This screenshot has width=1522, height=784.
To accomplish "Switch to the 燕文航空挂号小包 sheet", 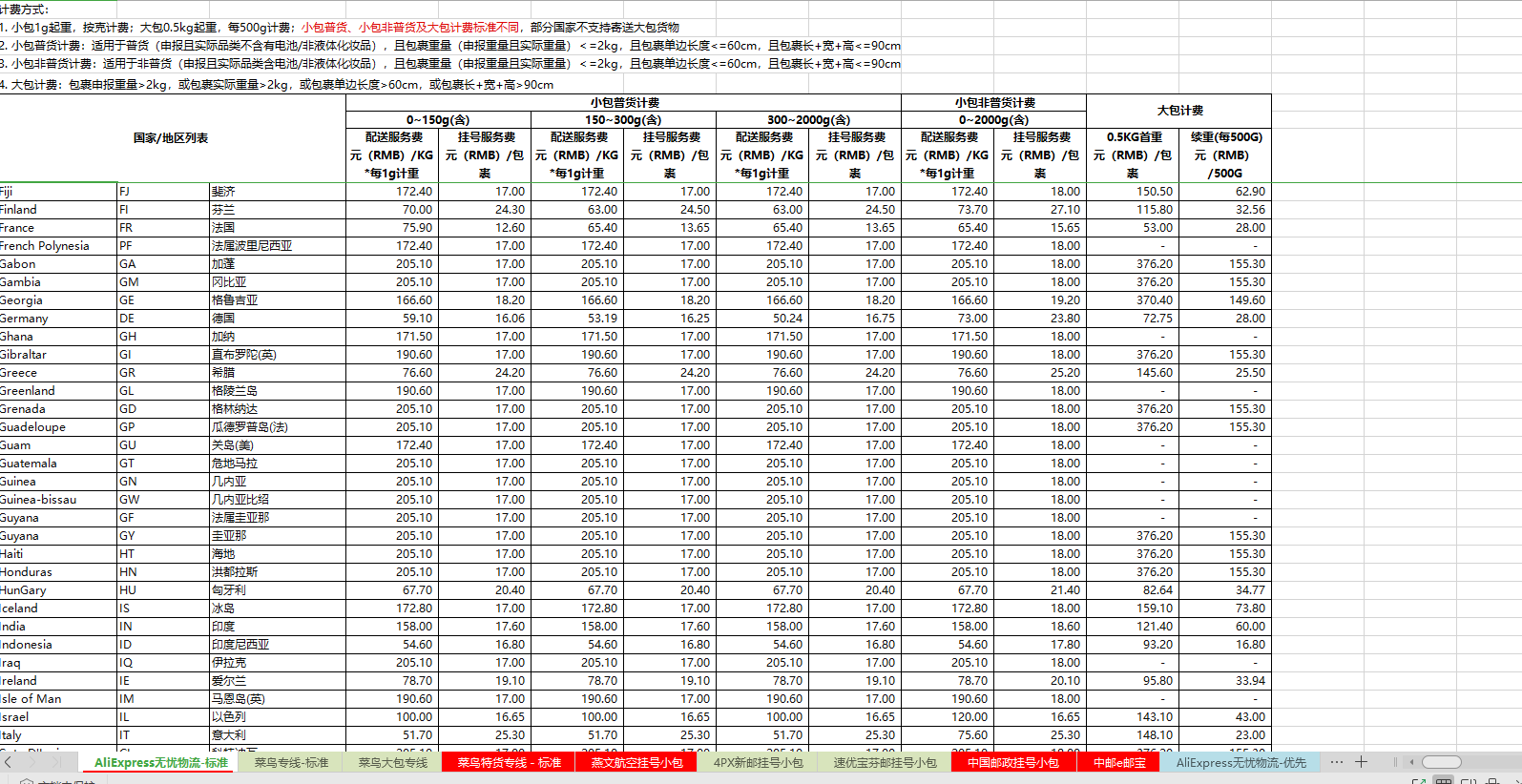I will click(x=636, y=762).
